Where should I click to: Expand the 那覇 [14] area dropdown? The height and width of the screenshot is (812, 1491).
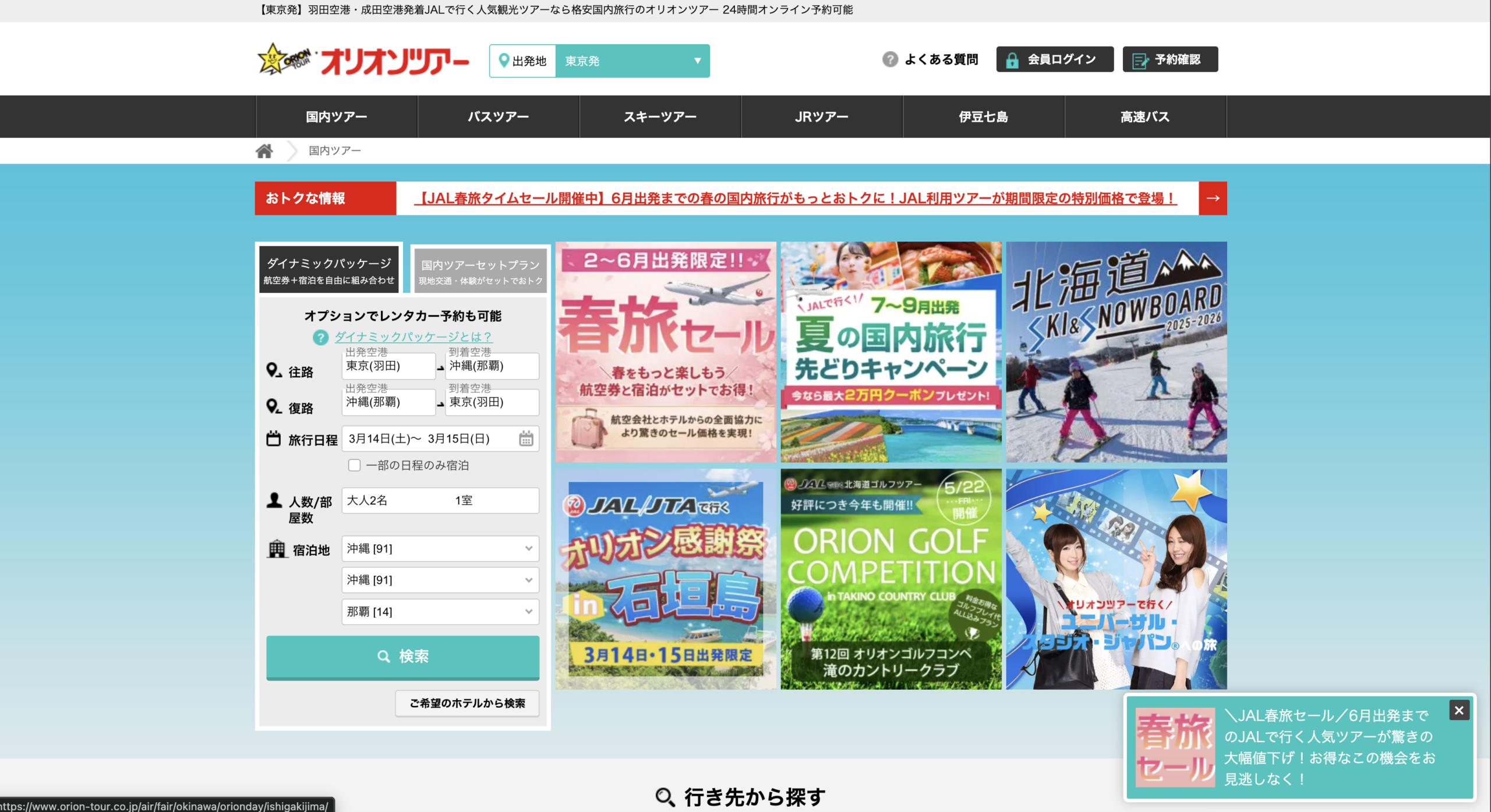click(x=440, y=612)
